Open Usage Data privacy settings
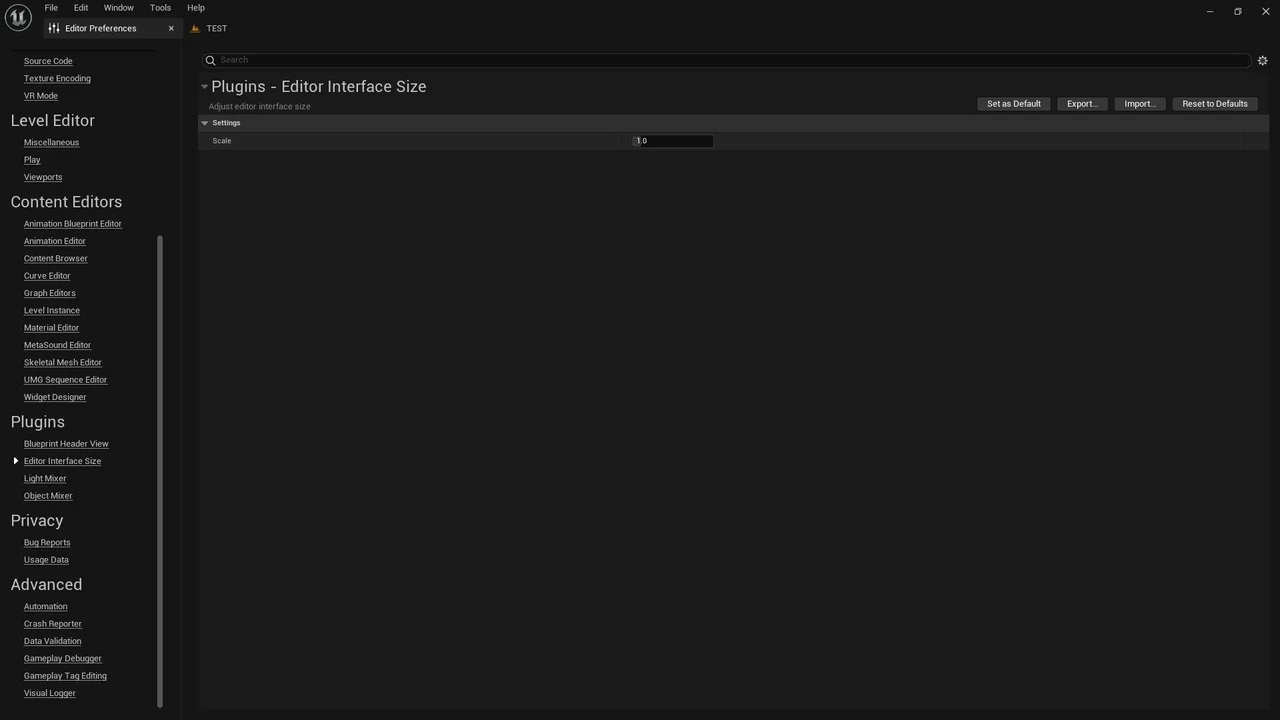The width and height of the screenshot is (1280, 720). (46, 560)
